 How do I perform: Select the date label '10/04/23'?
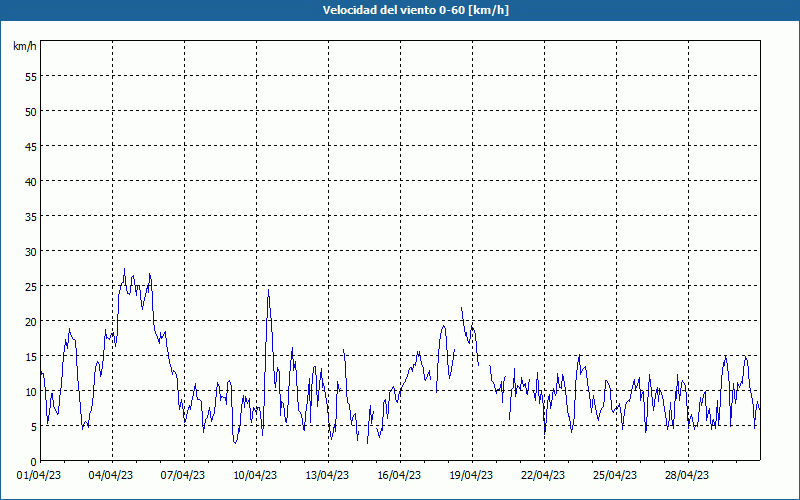coord(255,475)
